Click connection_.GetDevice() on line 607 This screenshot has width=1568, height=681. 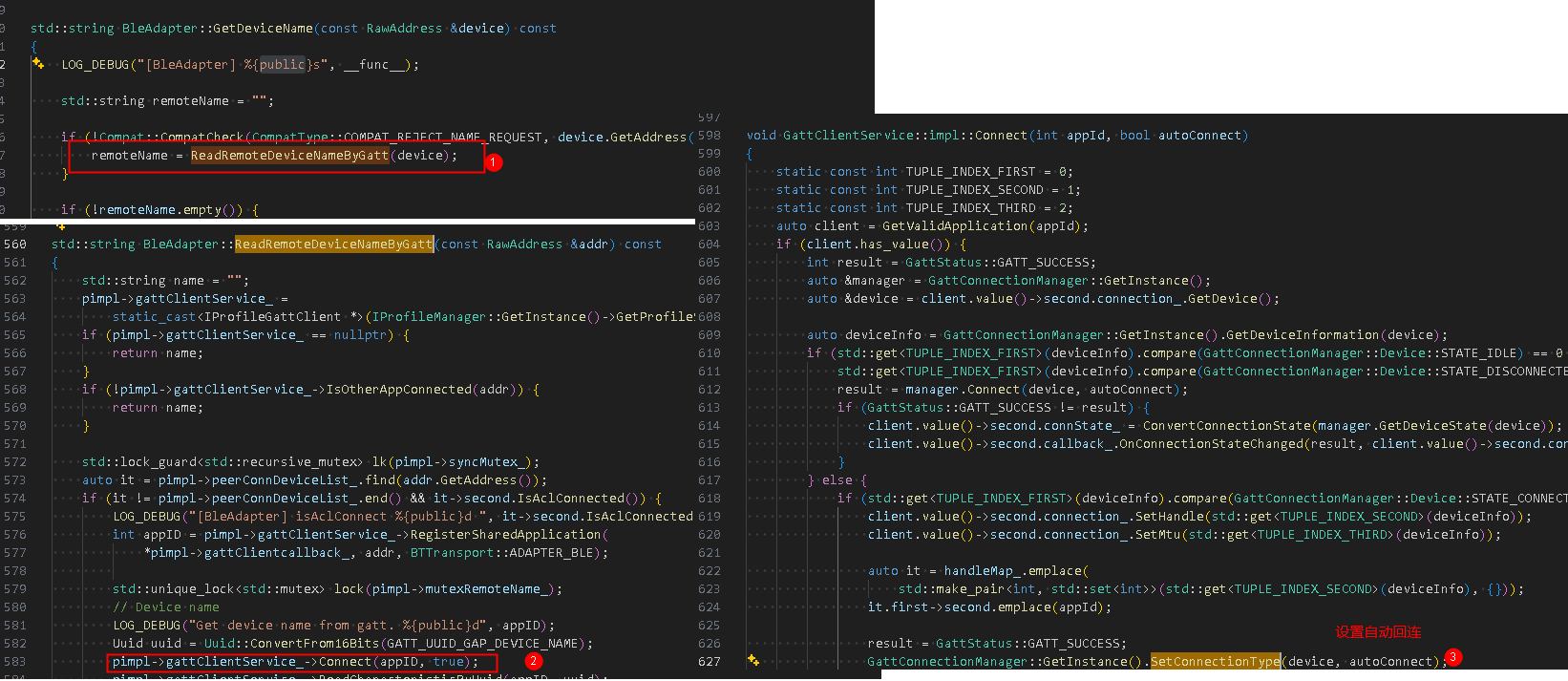(1185, 298)
